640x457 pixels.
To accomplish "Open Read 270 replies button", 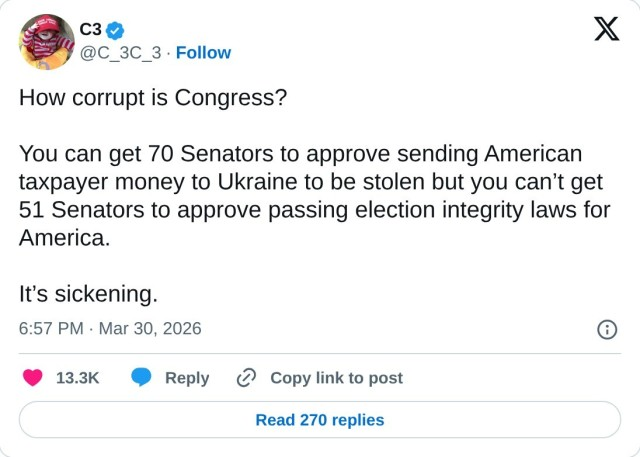I will click(320, 420).
